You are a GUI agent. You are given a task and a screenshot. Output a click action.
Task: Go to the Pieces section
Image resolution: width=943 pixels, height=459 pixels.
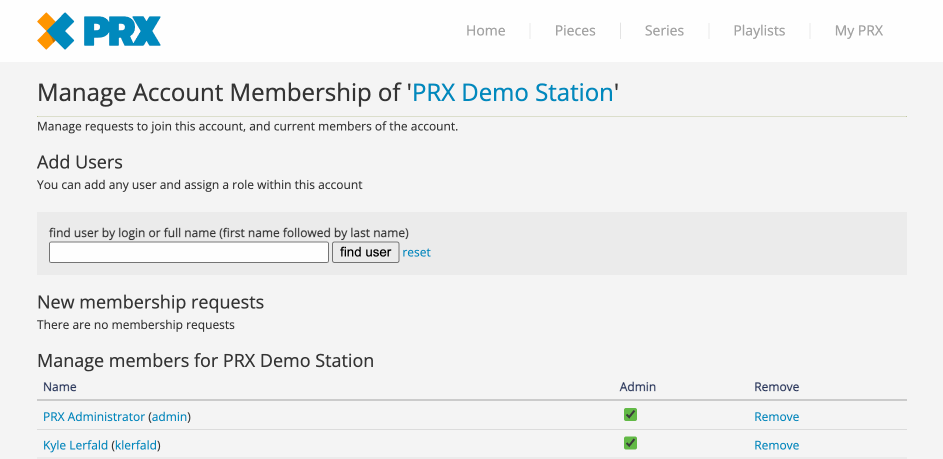[x=575, y=31]
